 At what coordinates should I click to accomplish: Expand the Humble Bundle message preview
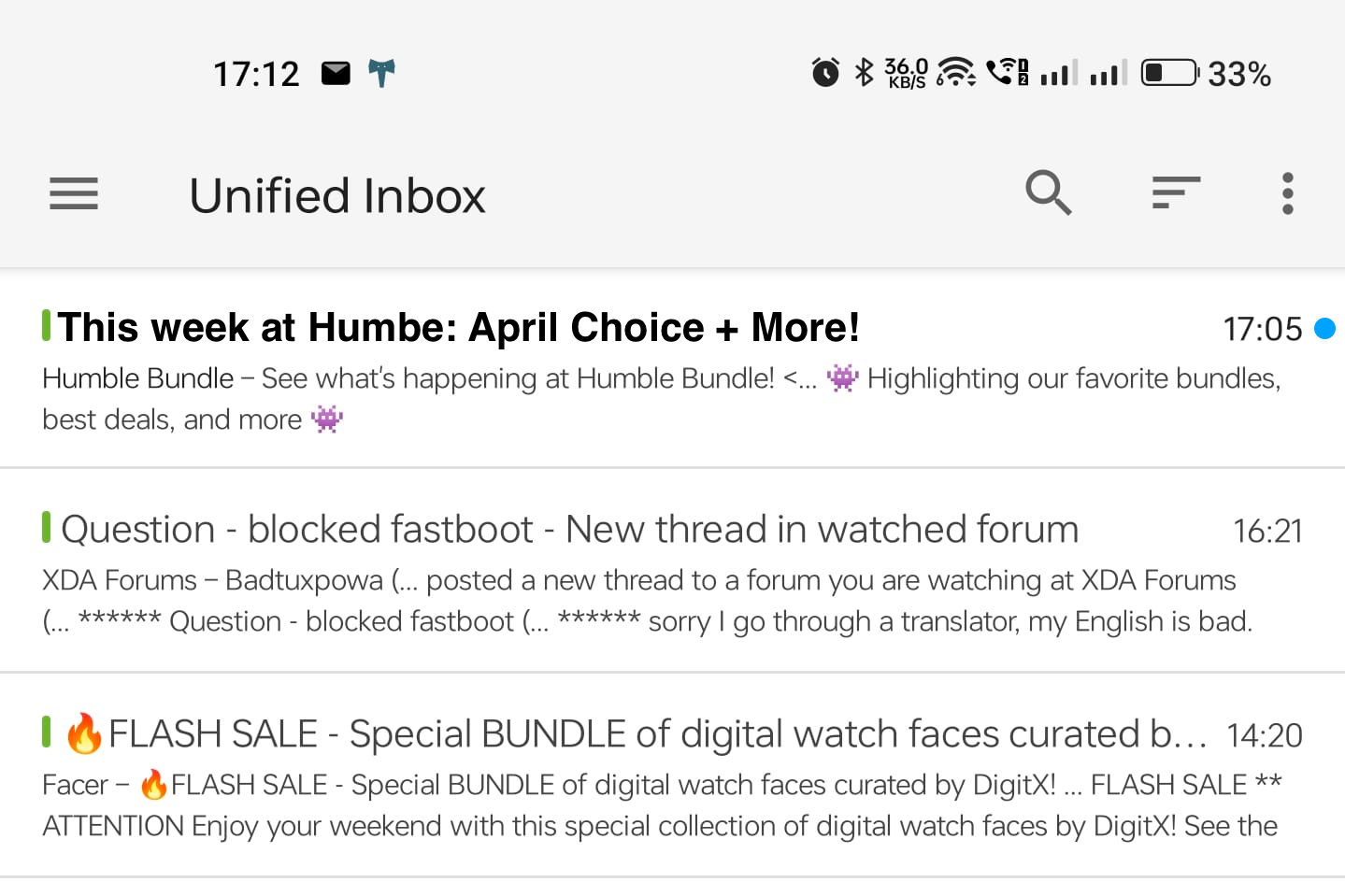[x=654, y=398]
